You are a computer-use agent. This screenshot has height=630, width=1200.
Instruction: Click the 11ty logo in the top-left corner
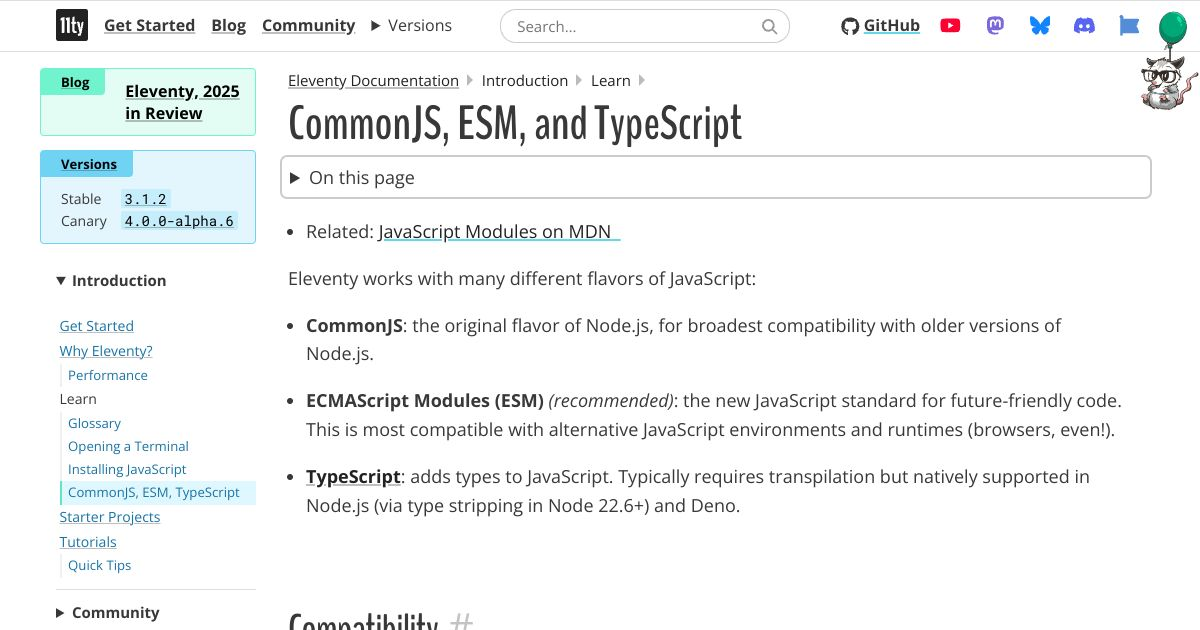tap(71, 25)
